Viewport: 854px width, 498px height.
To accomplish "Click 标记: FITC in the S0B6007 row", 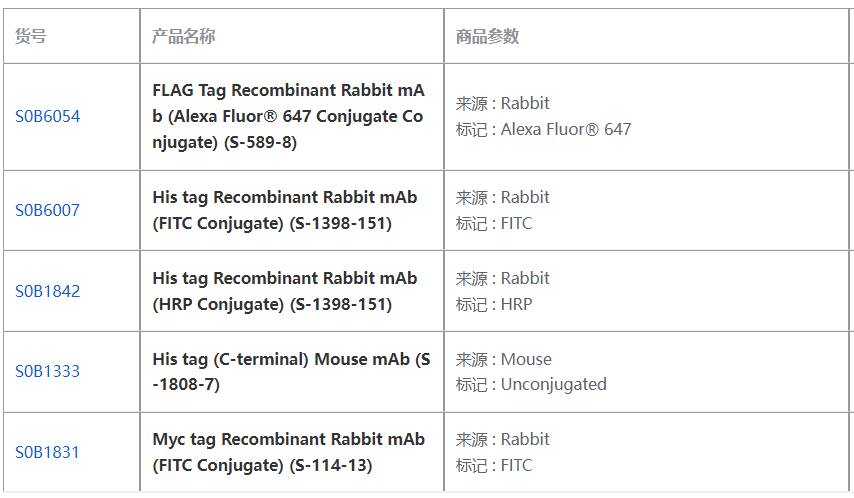I will click(x=494, y=223).
